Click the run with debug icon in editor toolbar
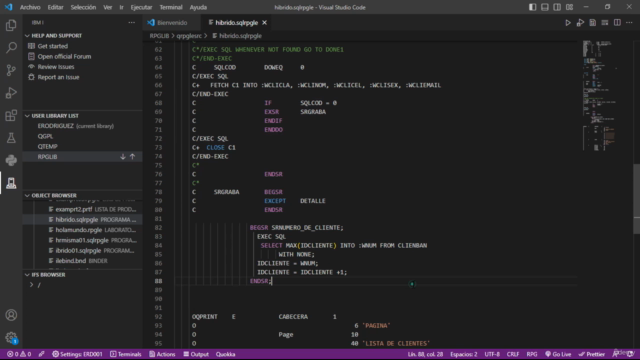 coord(580,23)
